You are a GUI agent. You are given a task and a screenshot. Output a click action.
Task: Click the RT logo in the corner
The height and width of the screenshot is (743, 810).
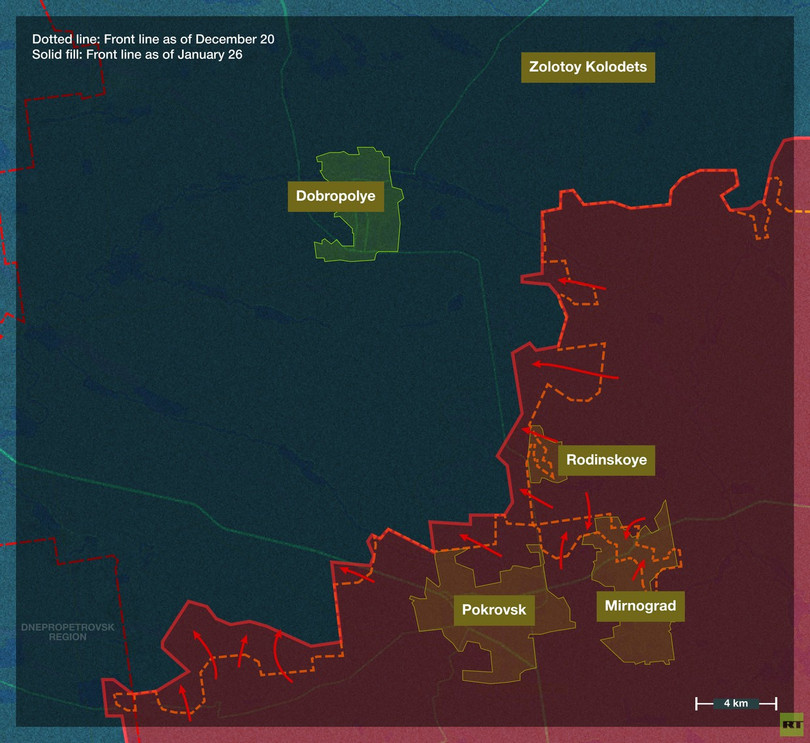pyautogui.click(x=790, y=723)
